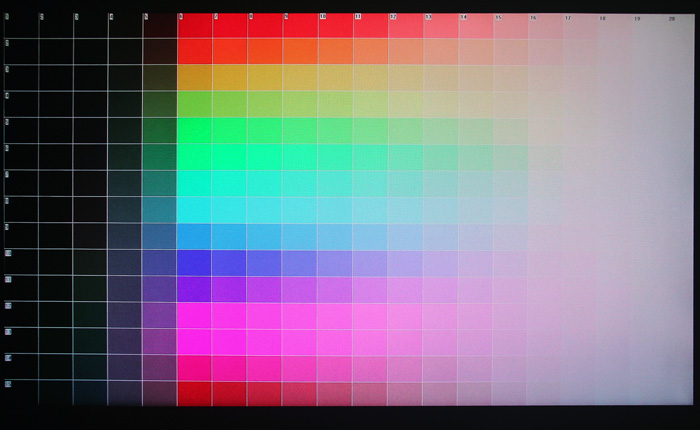Choose the spring green swatch, row 6 column 6
This screenshot has height=430, width=700.
click(195, 157)
